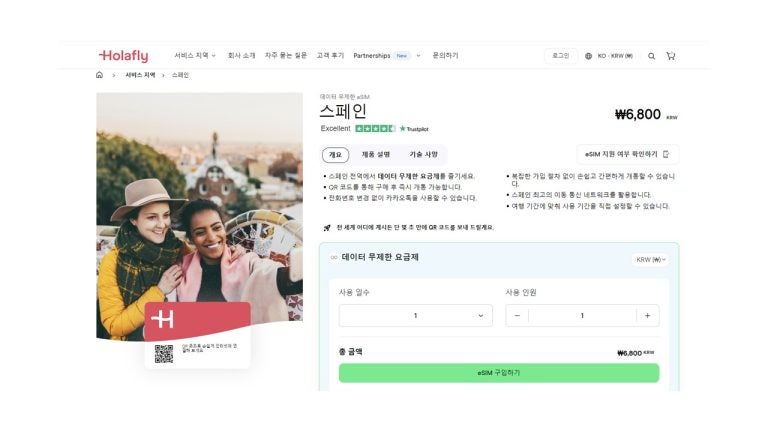
Task: Open the search magnifier icon
Action: pyautogui.click(x=651, y=56)
